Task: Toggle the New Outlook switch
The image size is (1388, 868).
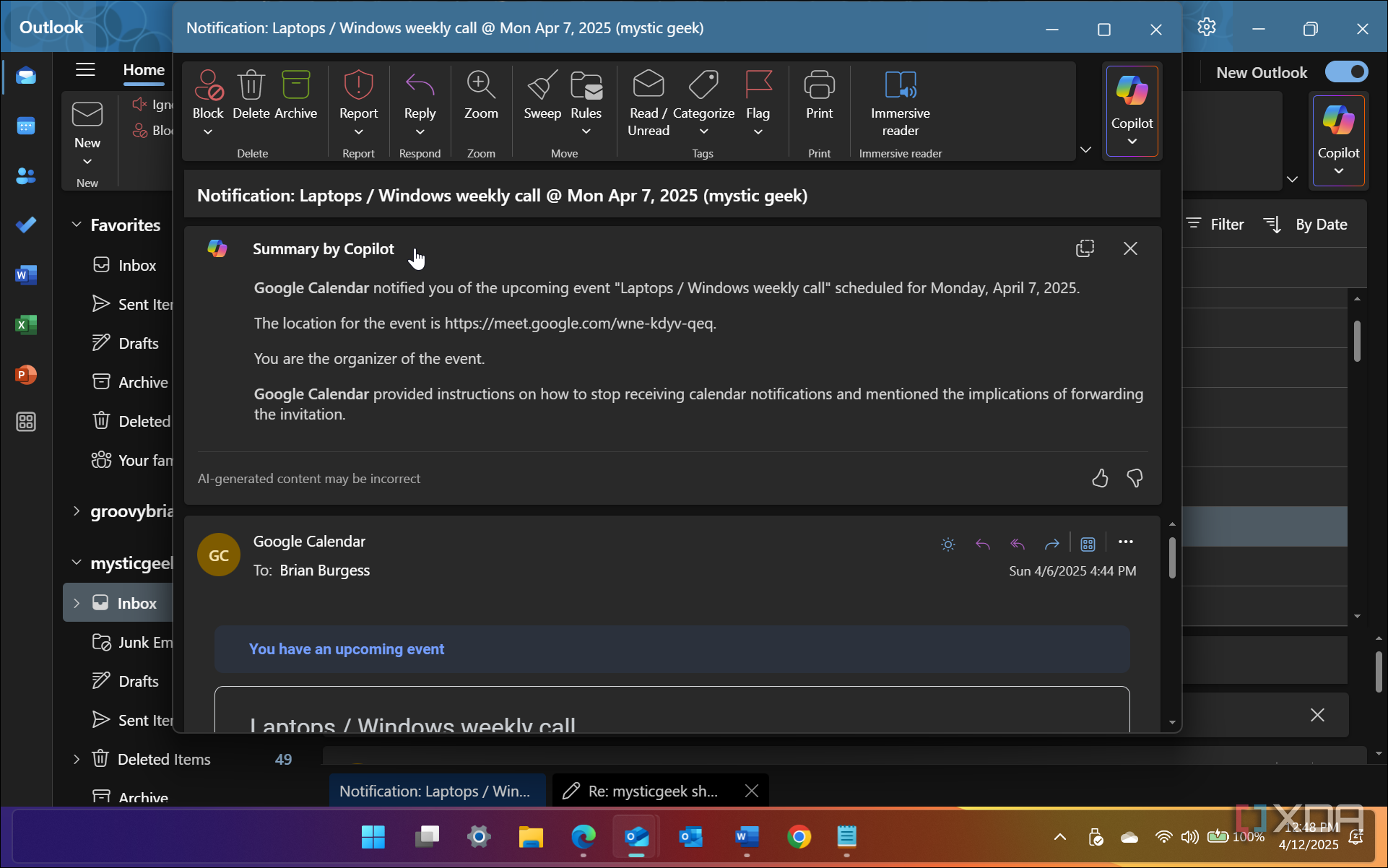Action: (x=1345, y=72)
